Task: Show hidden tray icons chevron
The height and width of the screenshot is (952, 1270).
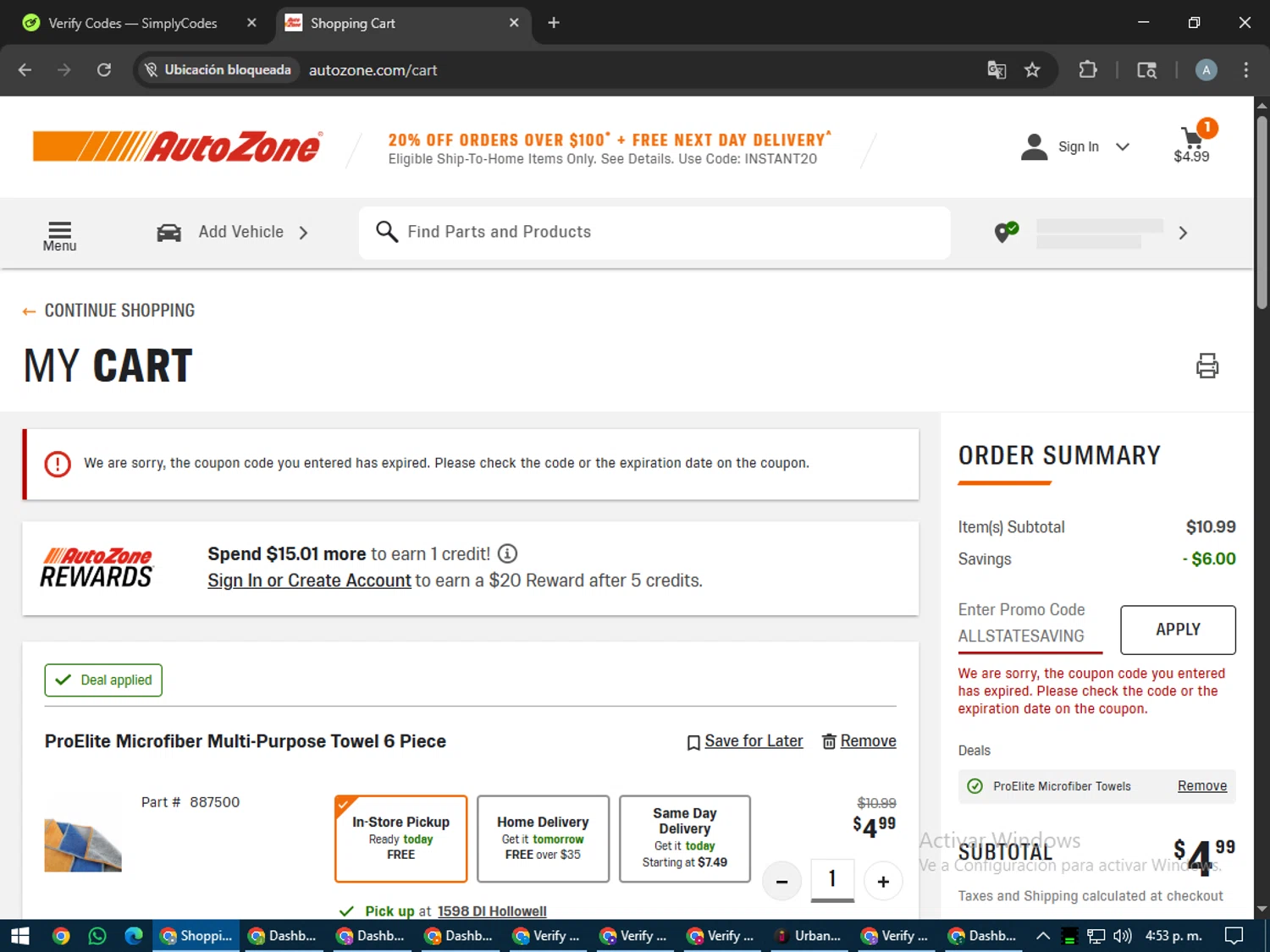Action: [x=1043, y=936]
